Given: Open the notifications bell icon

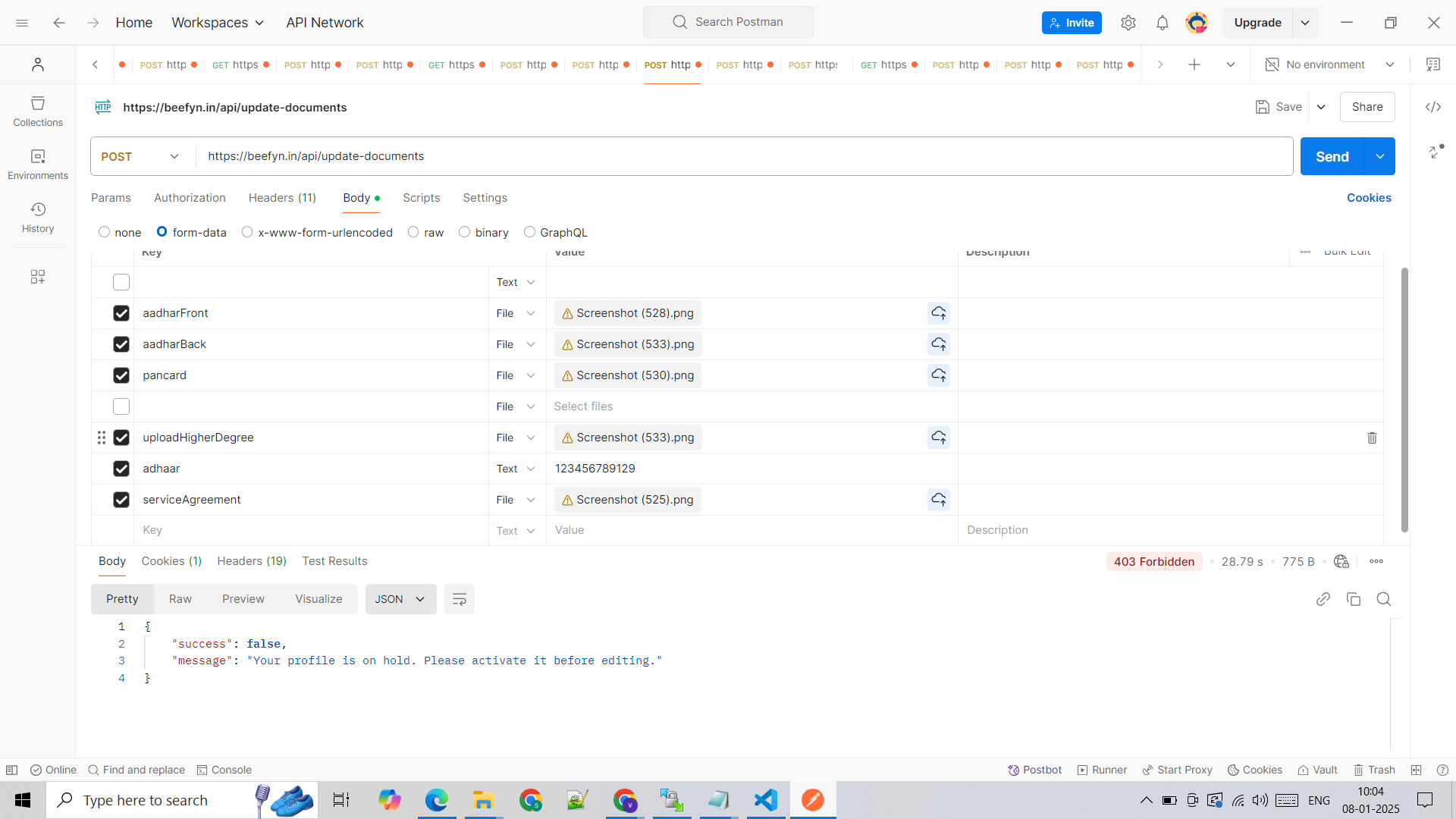Looking at the screenshot, I should point(1163,23).
